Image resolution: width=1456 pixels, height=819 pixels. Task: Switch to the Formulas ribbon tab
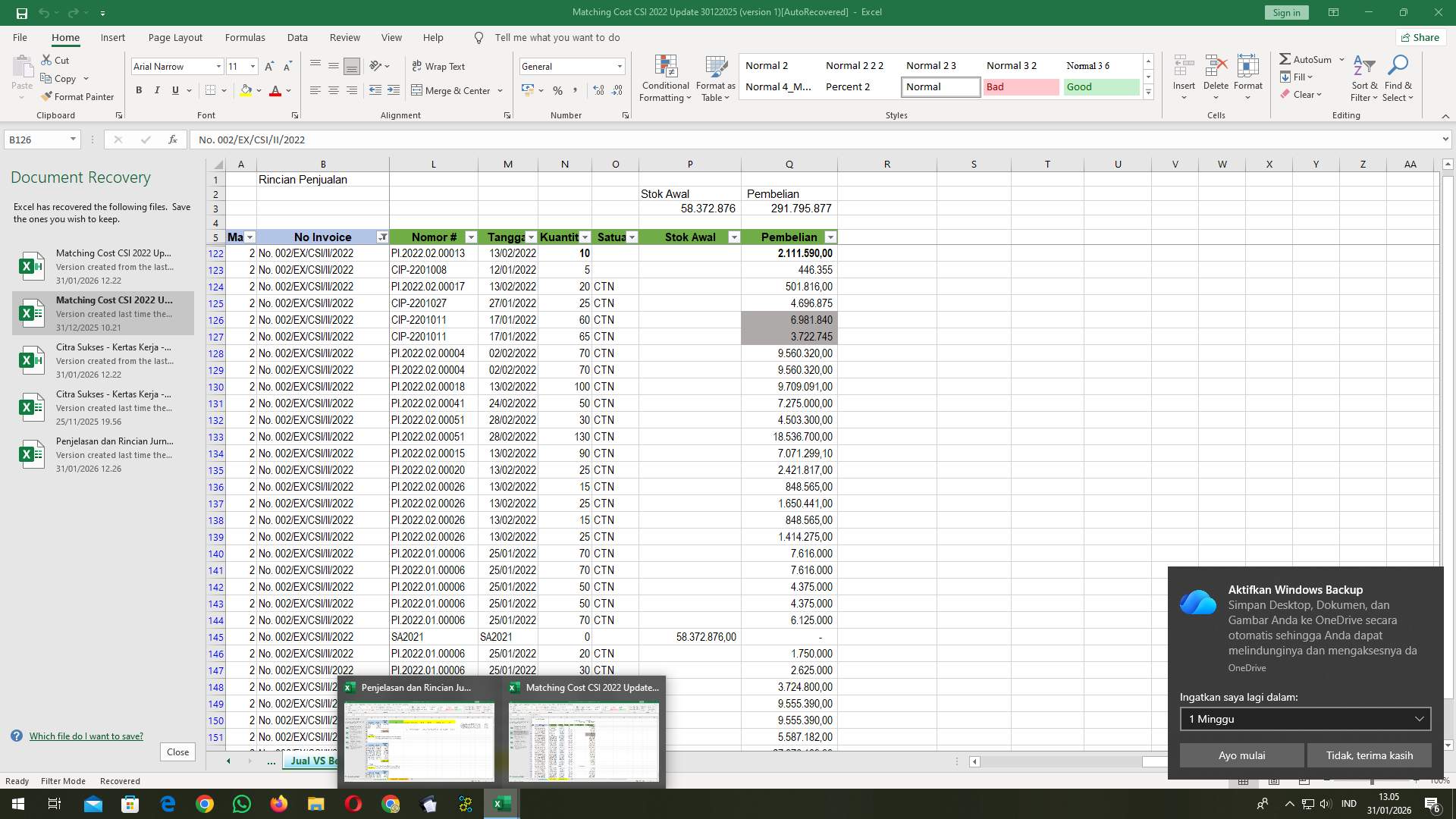click(245, 37)
